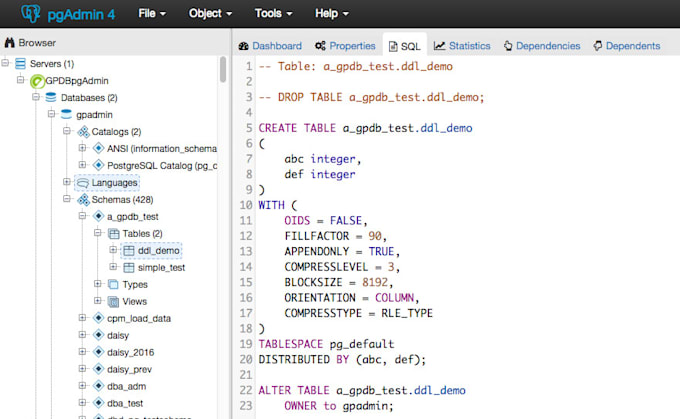Expand the simple_test table node
The height and width of the screenshot is (419, 680).
[114, 268]
